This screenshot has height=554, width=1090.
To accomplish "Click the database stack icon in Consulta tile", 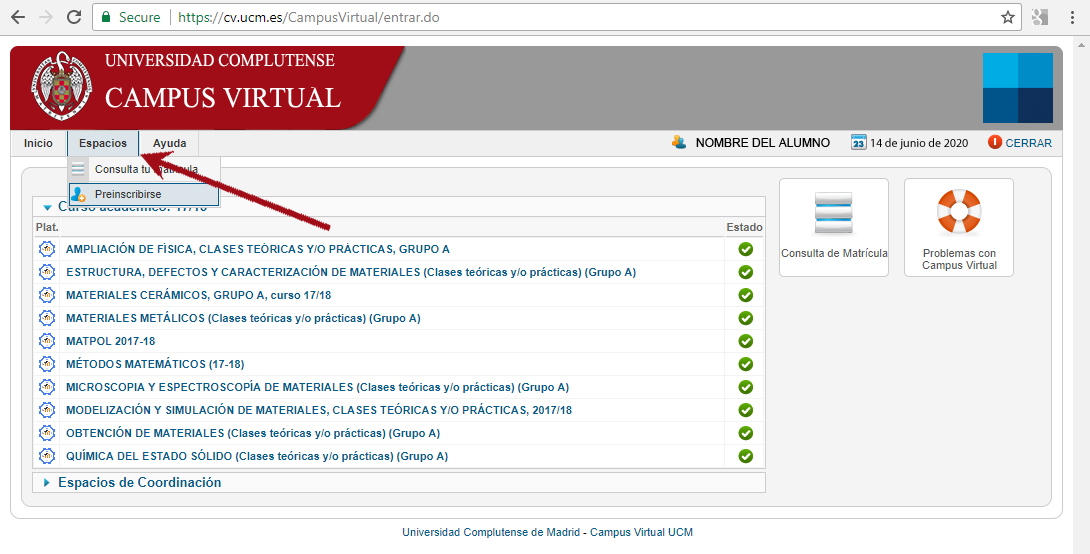I will 833,214.
